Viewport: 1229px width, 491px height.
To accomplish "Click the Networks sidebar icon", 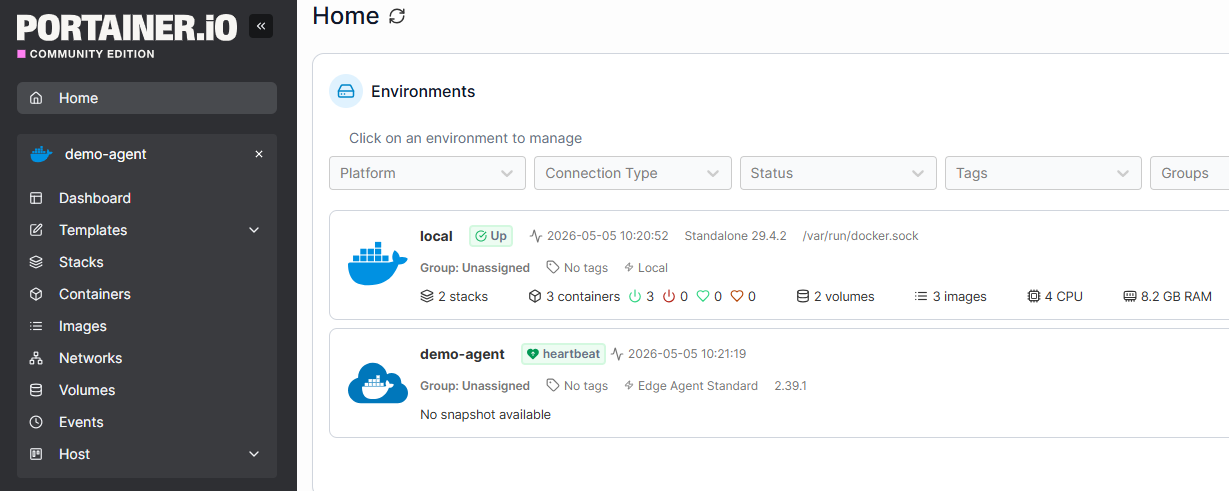I will (x=36, y=358).
